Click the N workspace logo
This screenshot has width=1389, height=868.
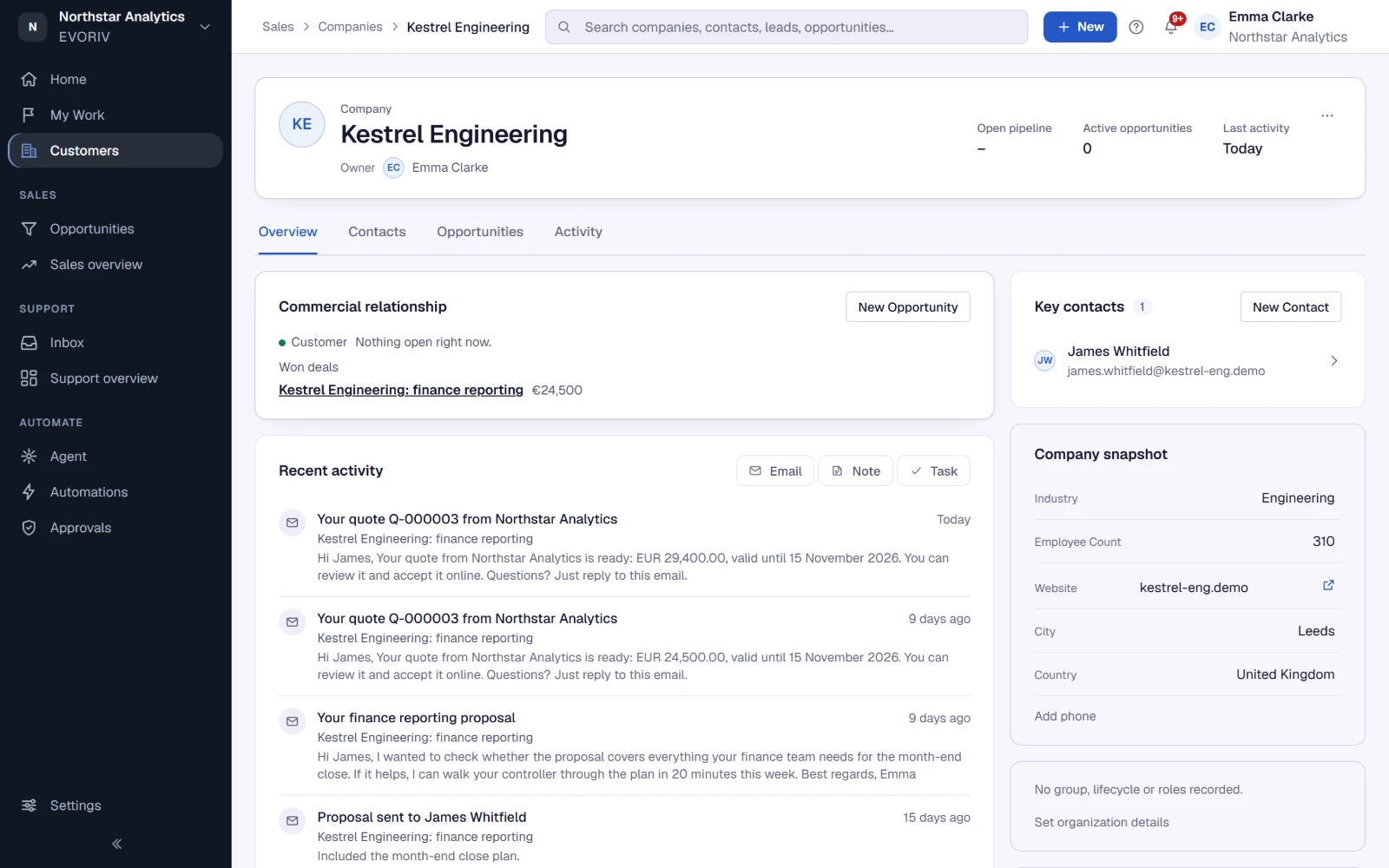click(33, 27)
